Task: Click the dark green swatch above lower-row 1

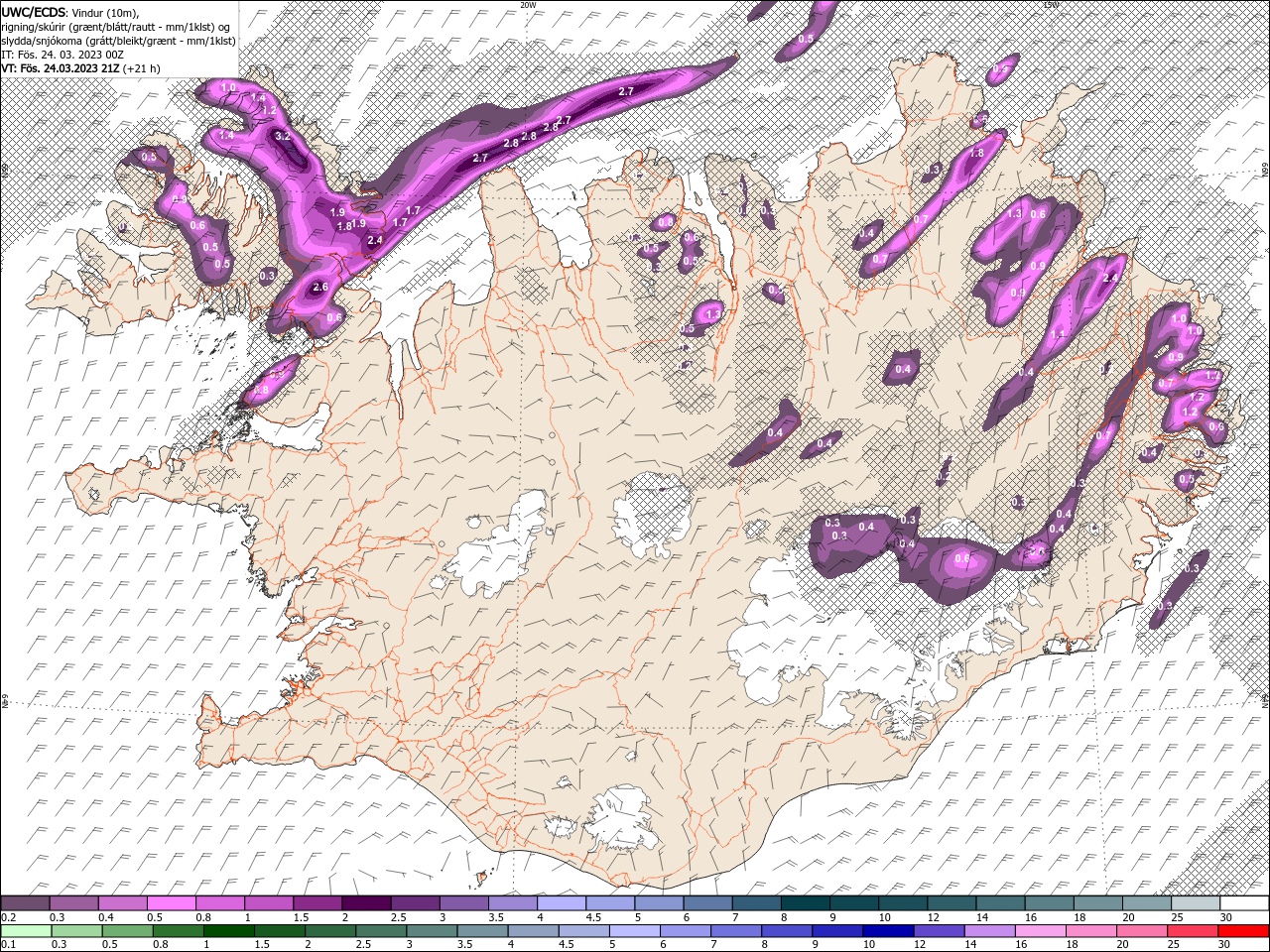Action: click(x=228, y=931)
